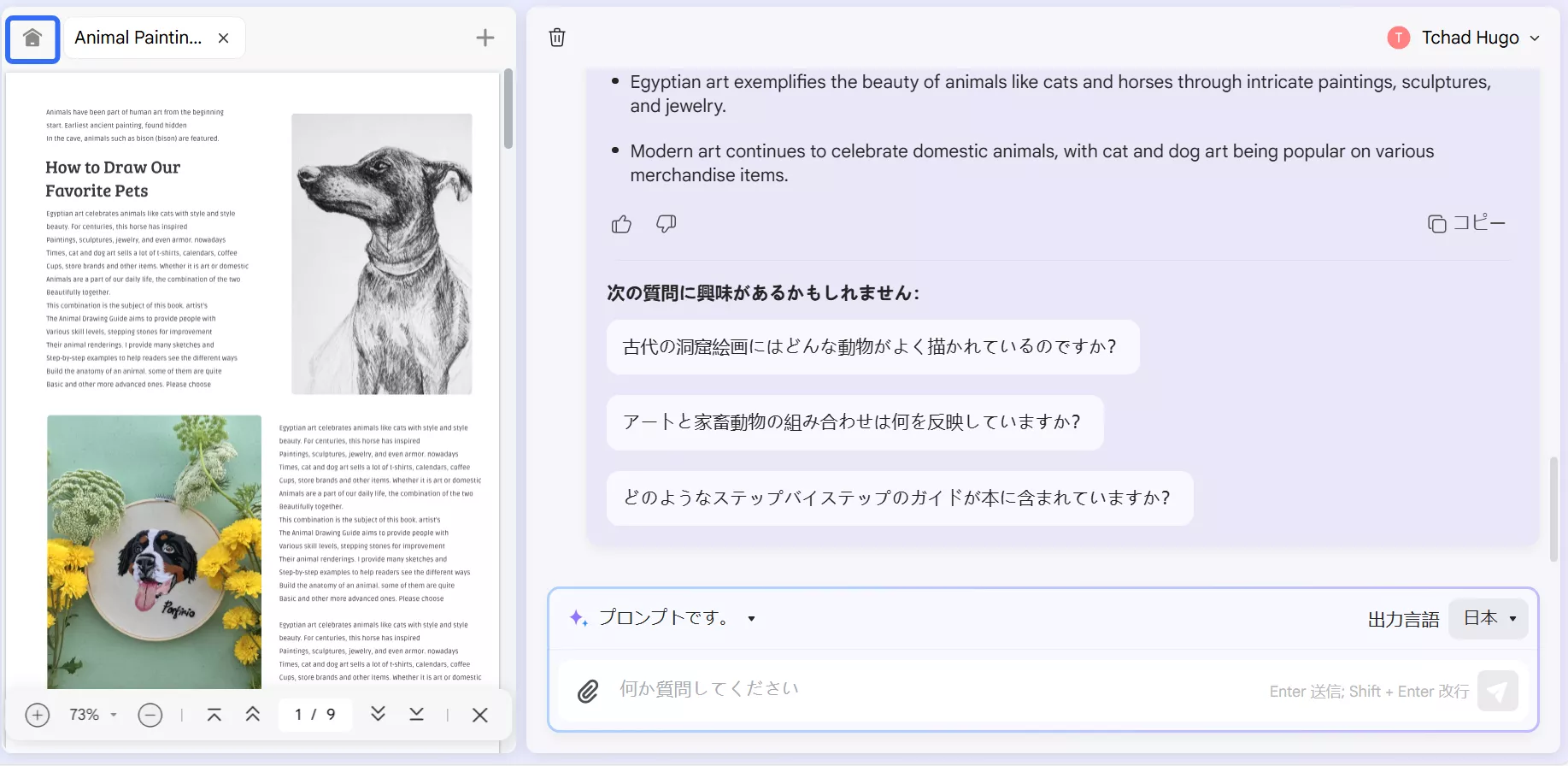Copy the response with コピー button
Image resolution: width=1568 pixels, height=766 pixels.
coord(1466,223)
